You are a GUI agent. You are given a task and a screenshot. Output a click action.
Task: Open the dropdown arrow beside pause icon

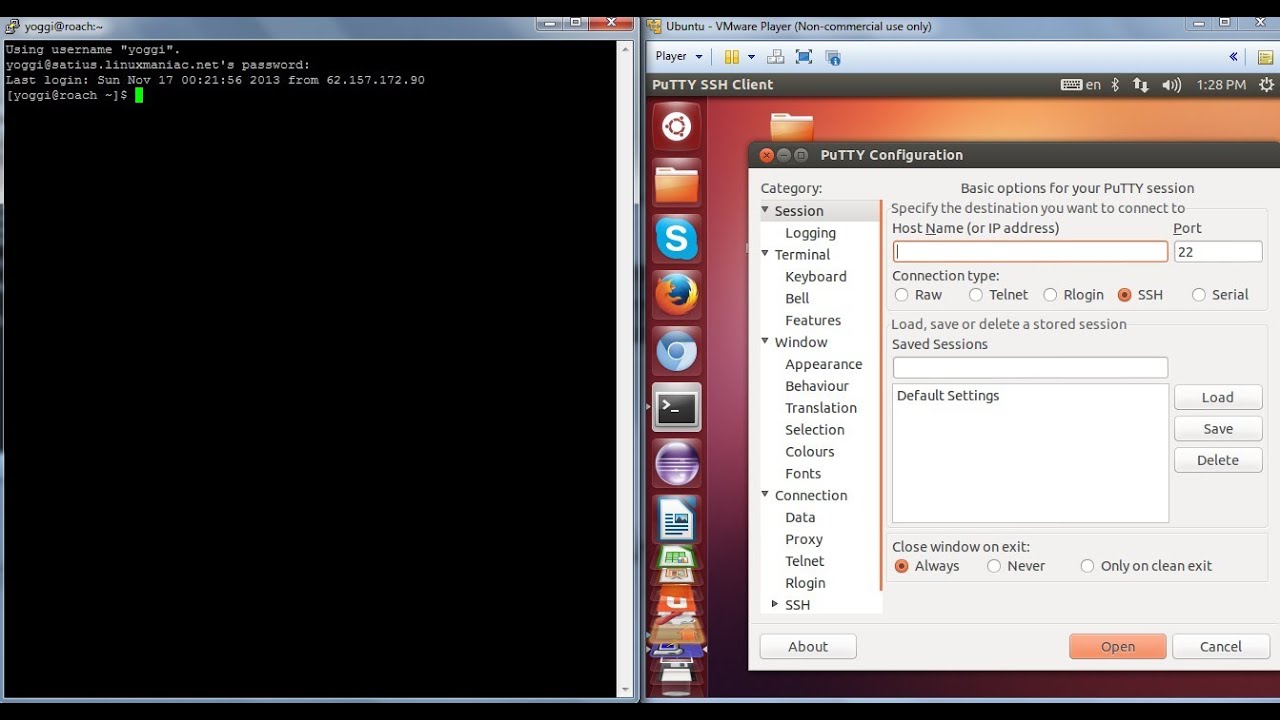pyautogui.click(x=751, y=57)
